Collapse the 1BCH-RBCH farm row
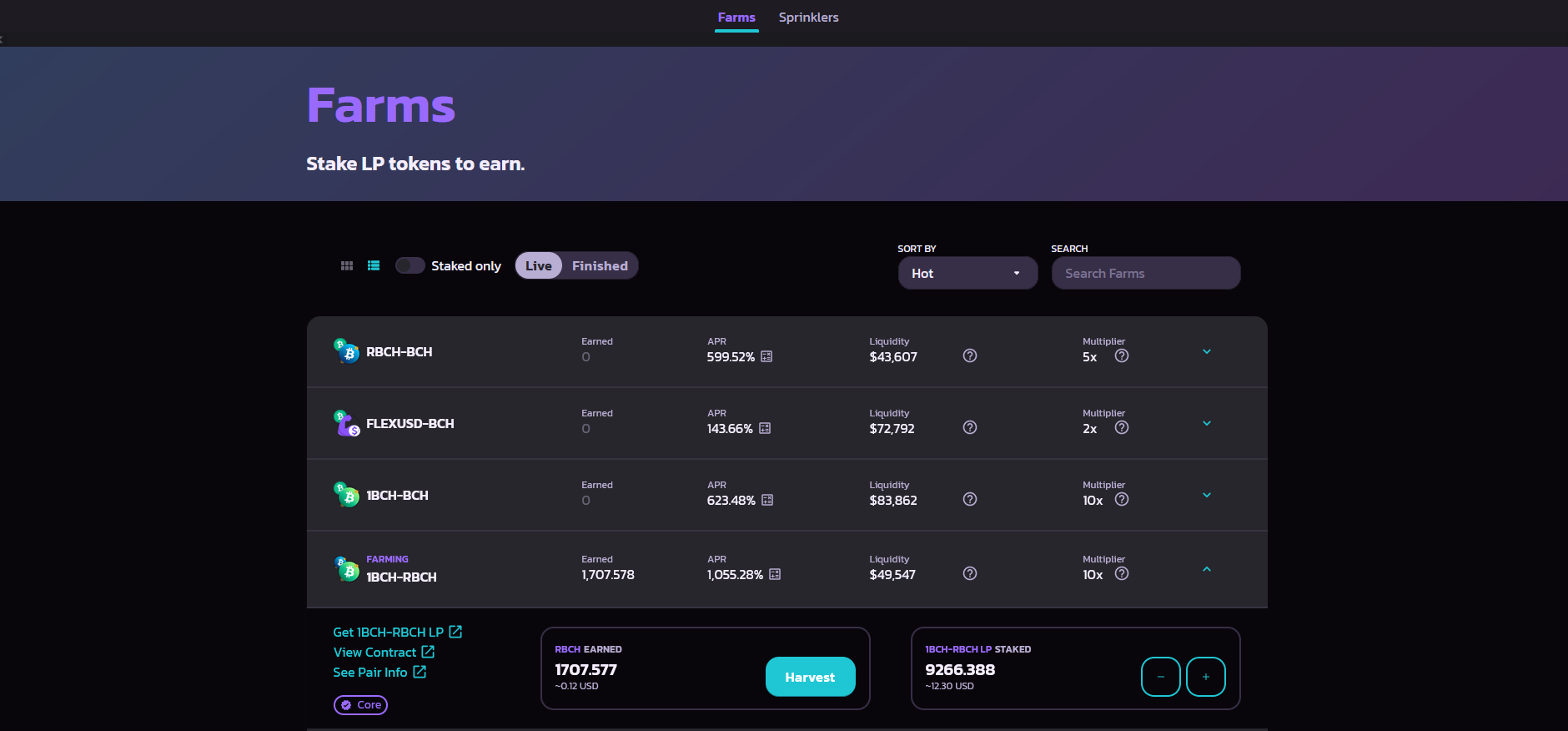 point(1207,569)
